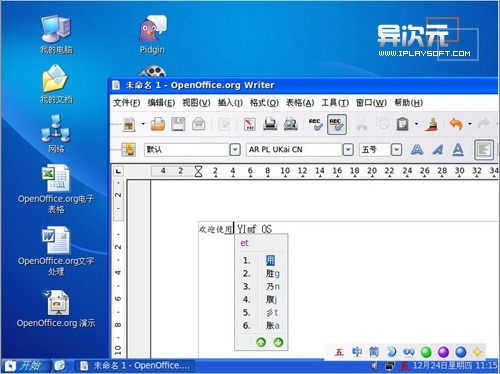
Task: Open the 工具(T) menu
Action: pos(335,102)
